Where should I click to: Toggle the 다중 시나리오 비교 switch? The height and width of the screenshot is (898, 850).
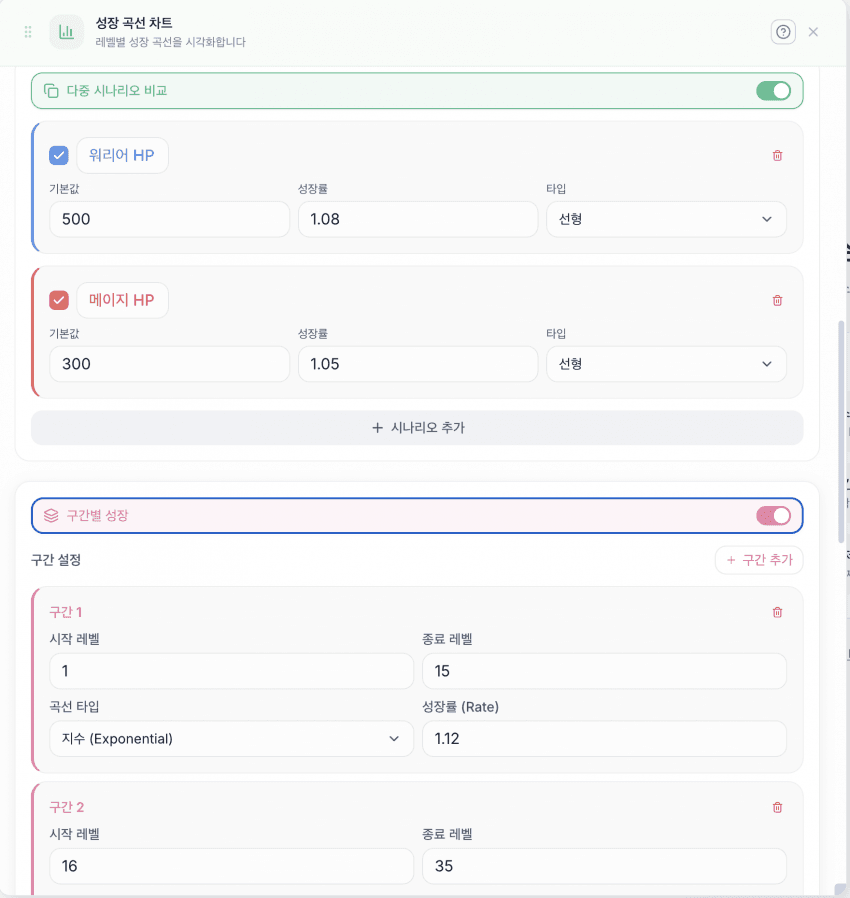click(773, 91)
